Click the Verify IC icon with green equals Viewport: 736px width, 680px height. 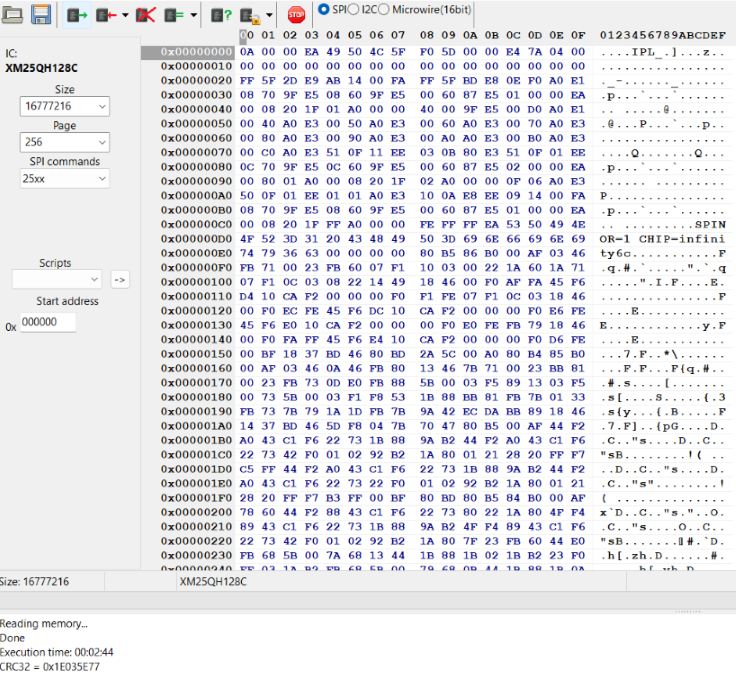click(174, 15)
